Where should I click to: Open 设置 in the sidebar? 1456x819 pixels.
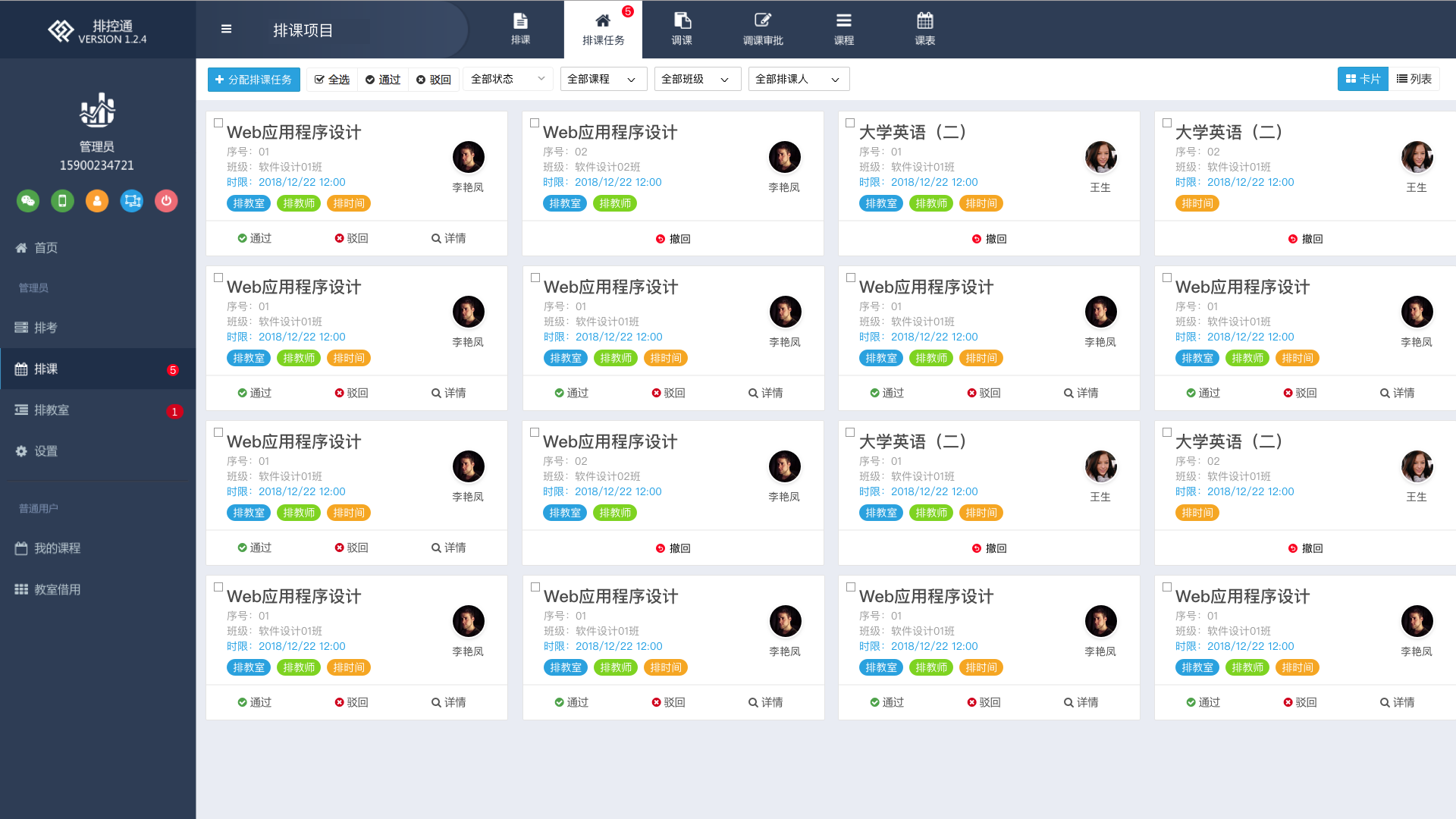(98, 451)
